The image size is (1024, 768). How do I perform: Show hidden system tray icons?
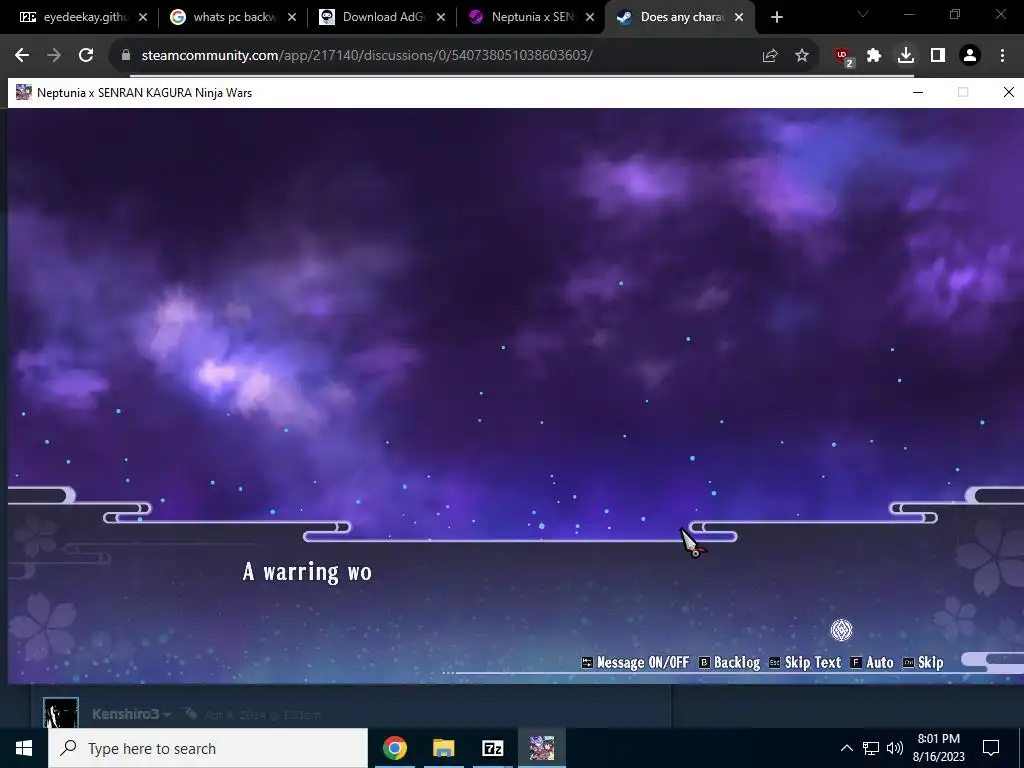click(x=846, y=748)
